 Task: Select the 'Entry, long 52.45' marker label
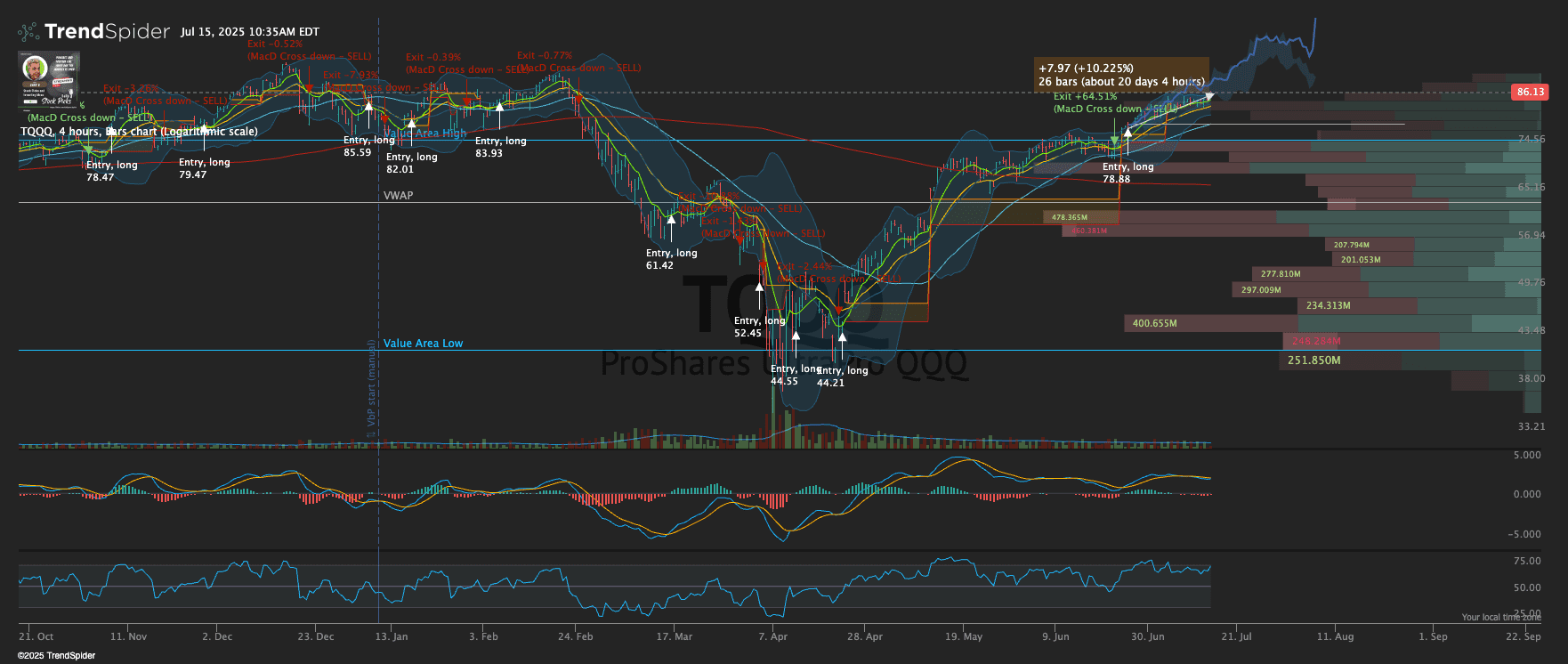759,327
